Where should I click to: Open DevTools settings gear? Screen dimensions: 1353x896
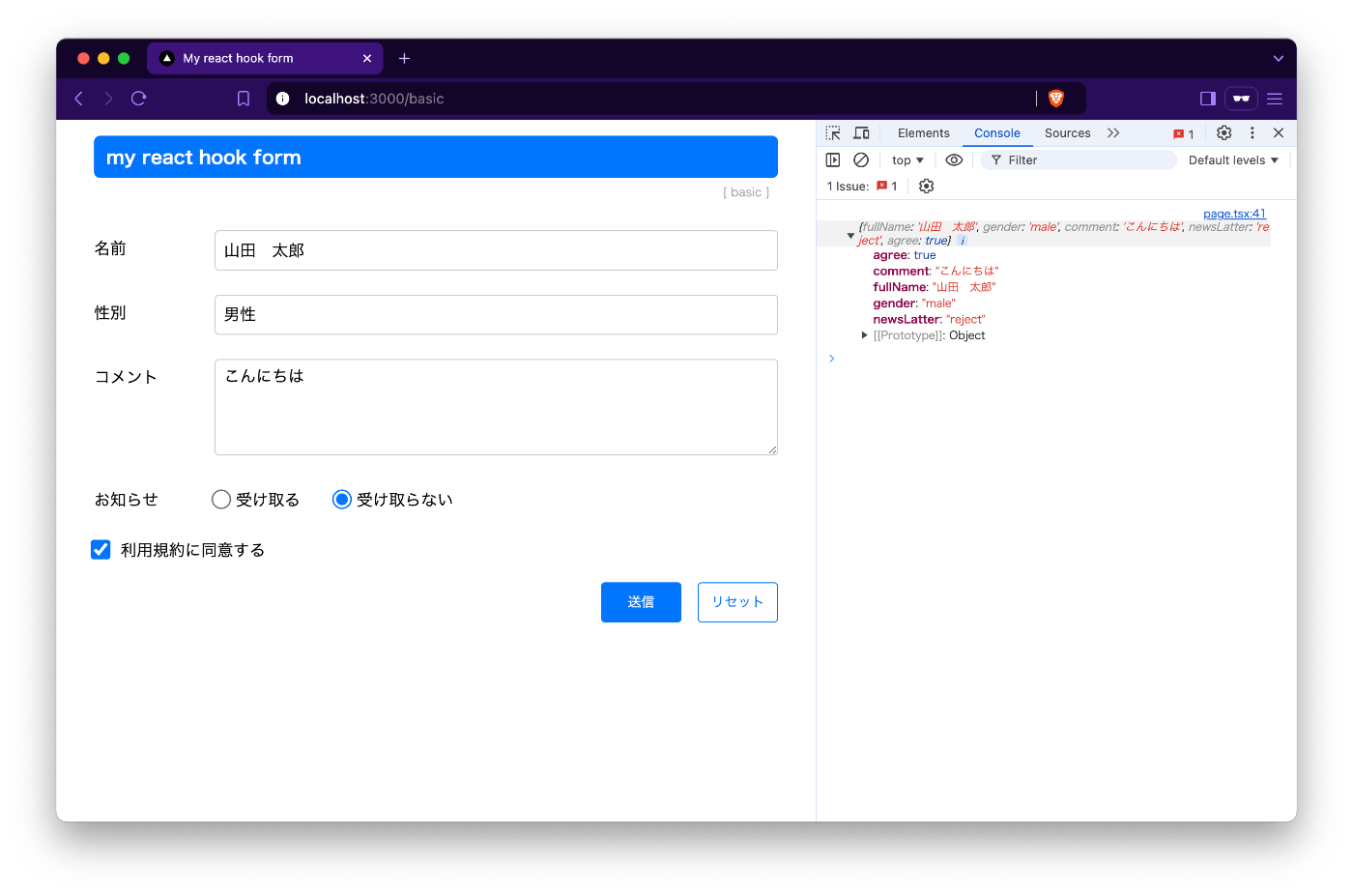(x=1224, y=133)
